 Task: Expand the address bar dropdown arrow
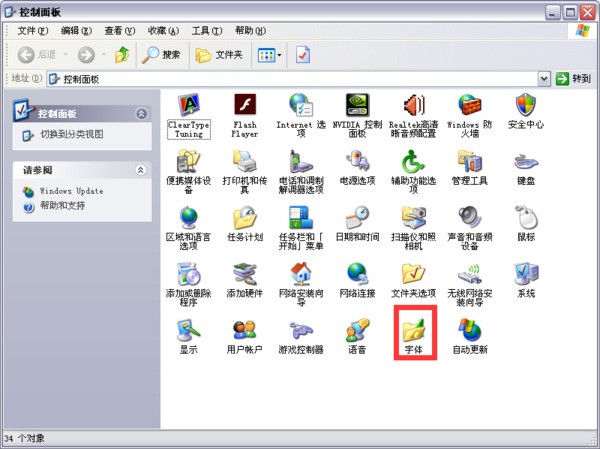click(545, 78)
